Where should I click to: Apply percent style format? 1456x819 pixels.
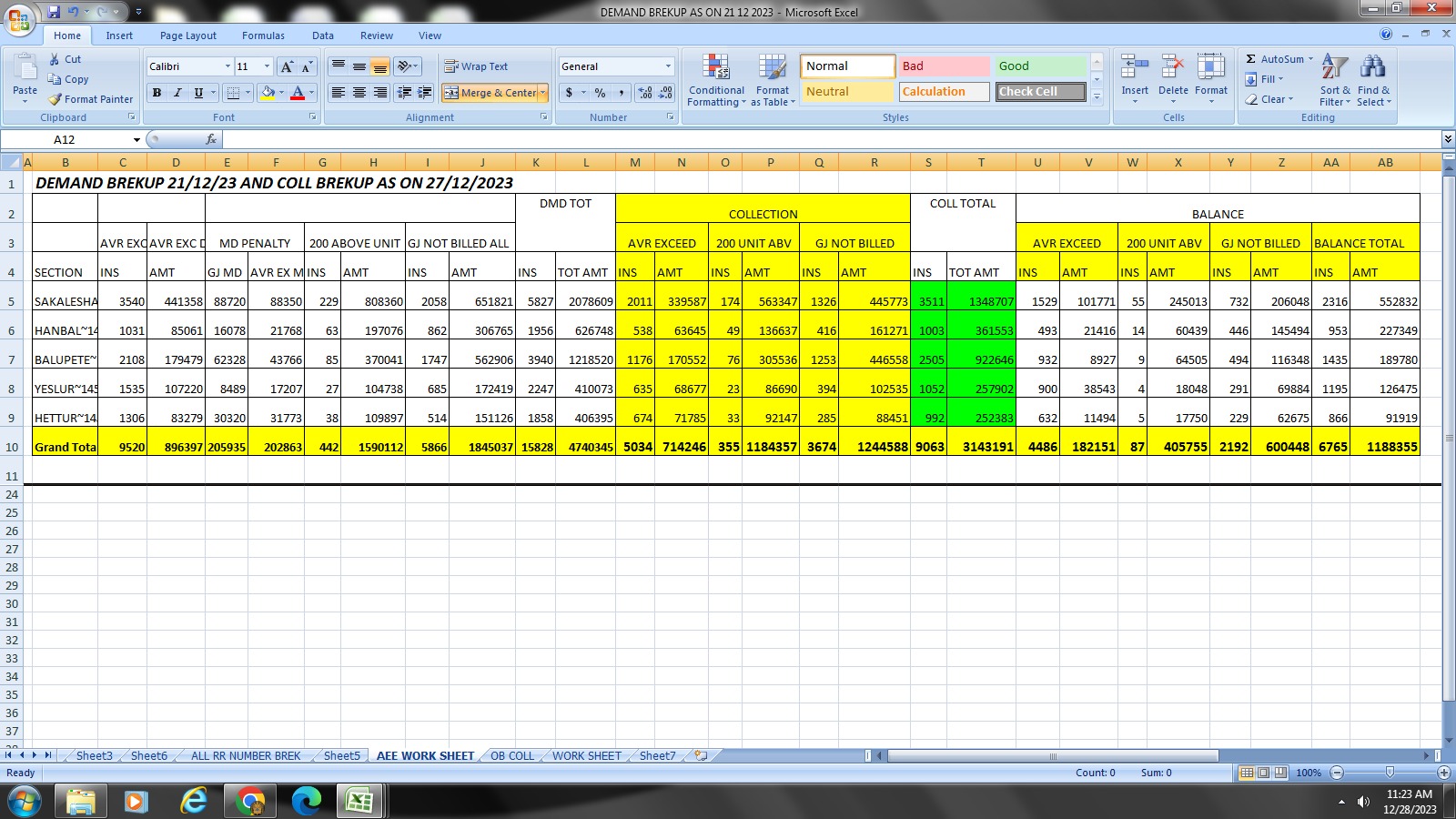(600, 93)
